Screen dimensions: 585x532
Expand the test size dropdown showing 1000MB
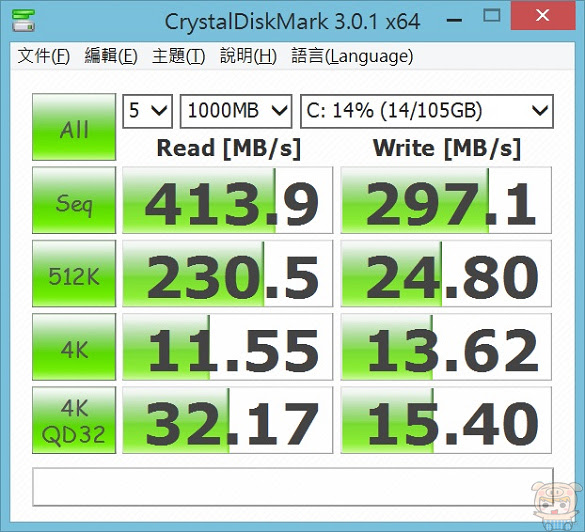pyautogui.click(x=236, y=111)
